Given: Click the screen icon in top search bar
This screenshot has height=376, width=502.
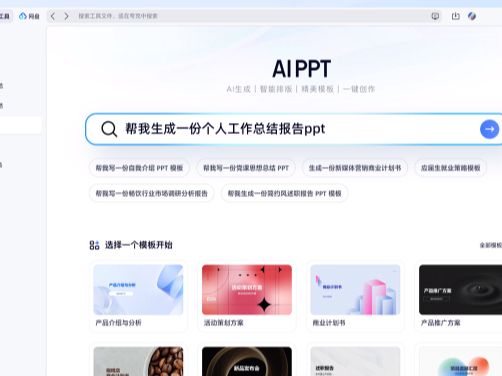Looking at the screenshot, I should 435,16.
